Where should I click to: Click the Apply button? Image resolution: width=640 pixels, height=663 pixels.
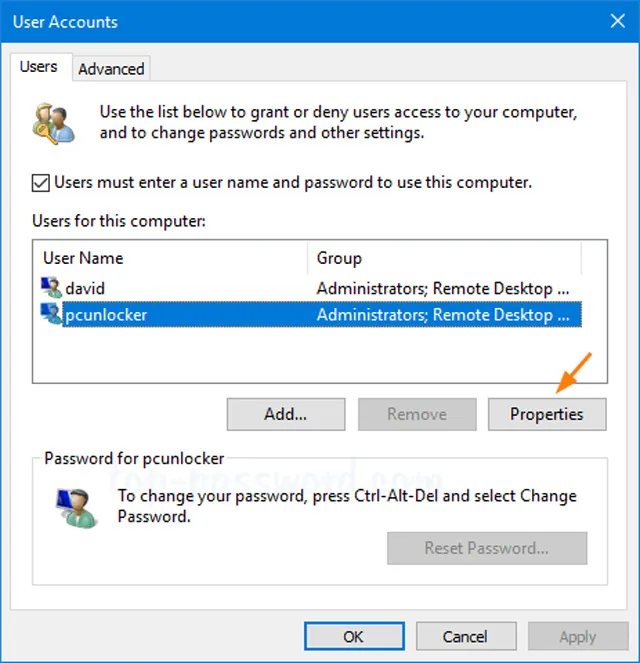click(x=578, y=636)
